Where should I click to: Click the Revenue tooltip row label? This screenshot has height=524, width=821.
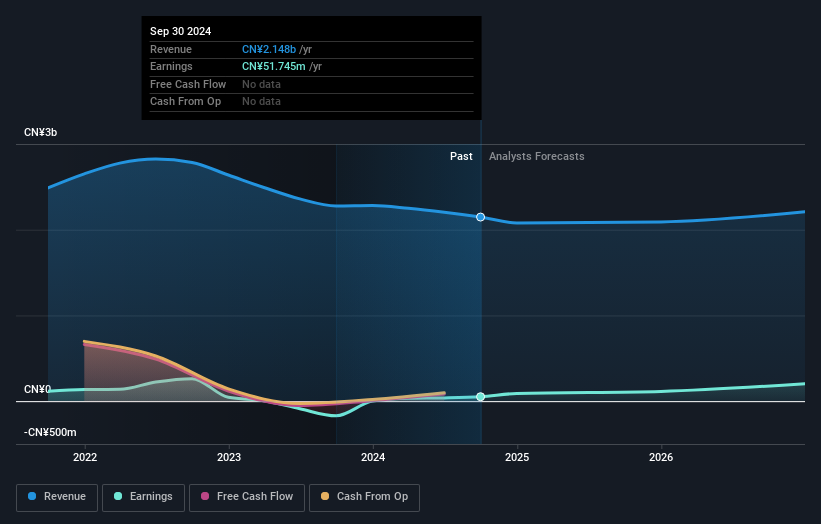click(171, 49)
